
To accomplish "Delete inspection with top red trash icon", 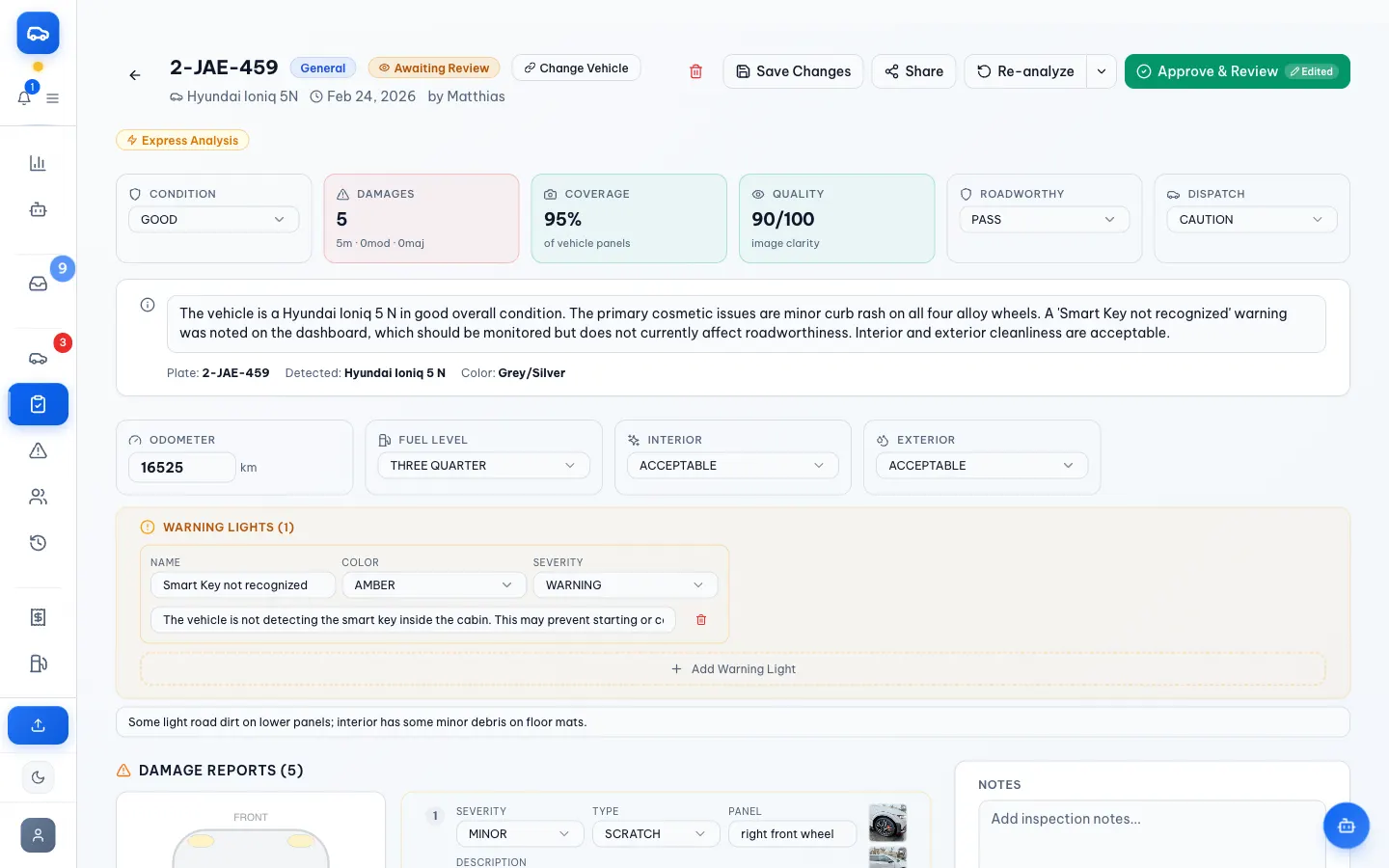I will coord(695,71).
